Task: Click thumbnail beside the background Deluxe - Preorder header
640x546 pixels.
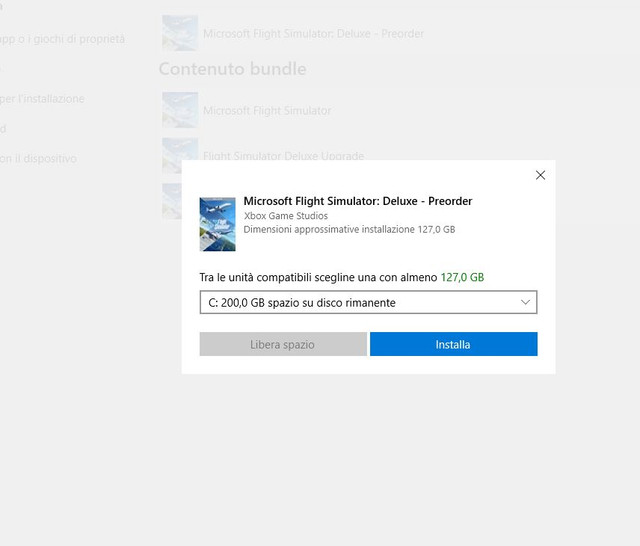Action: [x=180, y=33]
